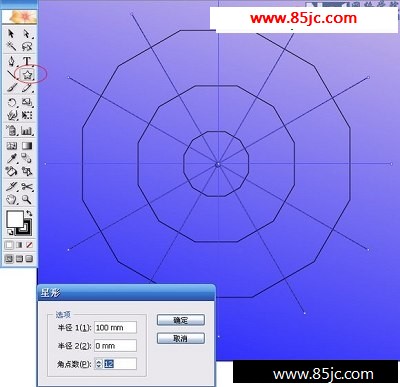Select the Hand tool
Screen dimensions: 400x387
12,200
